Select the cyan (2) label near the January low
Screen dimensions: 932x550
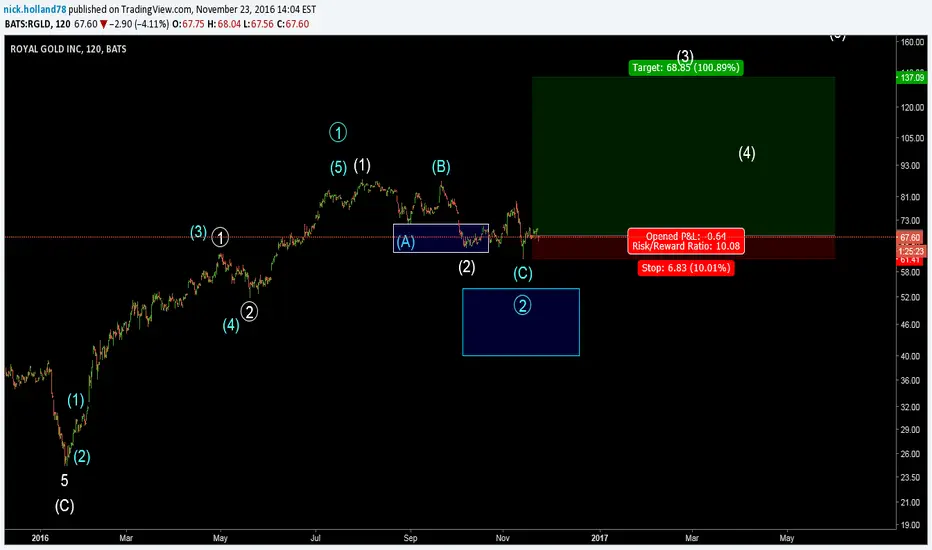(x=81, y=457)
